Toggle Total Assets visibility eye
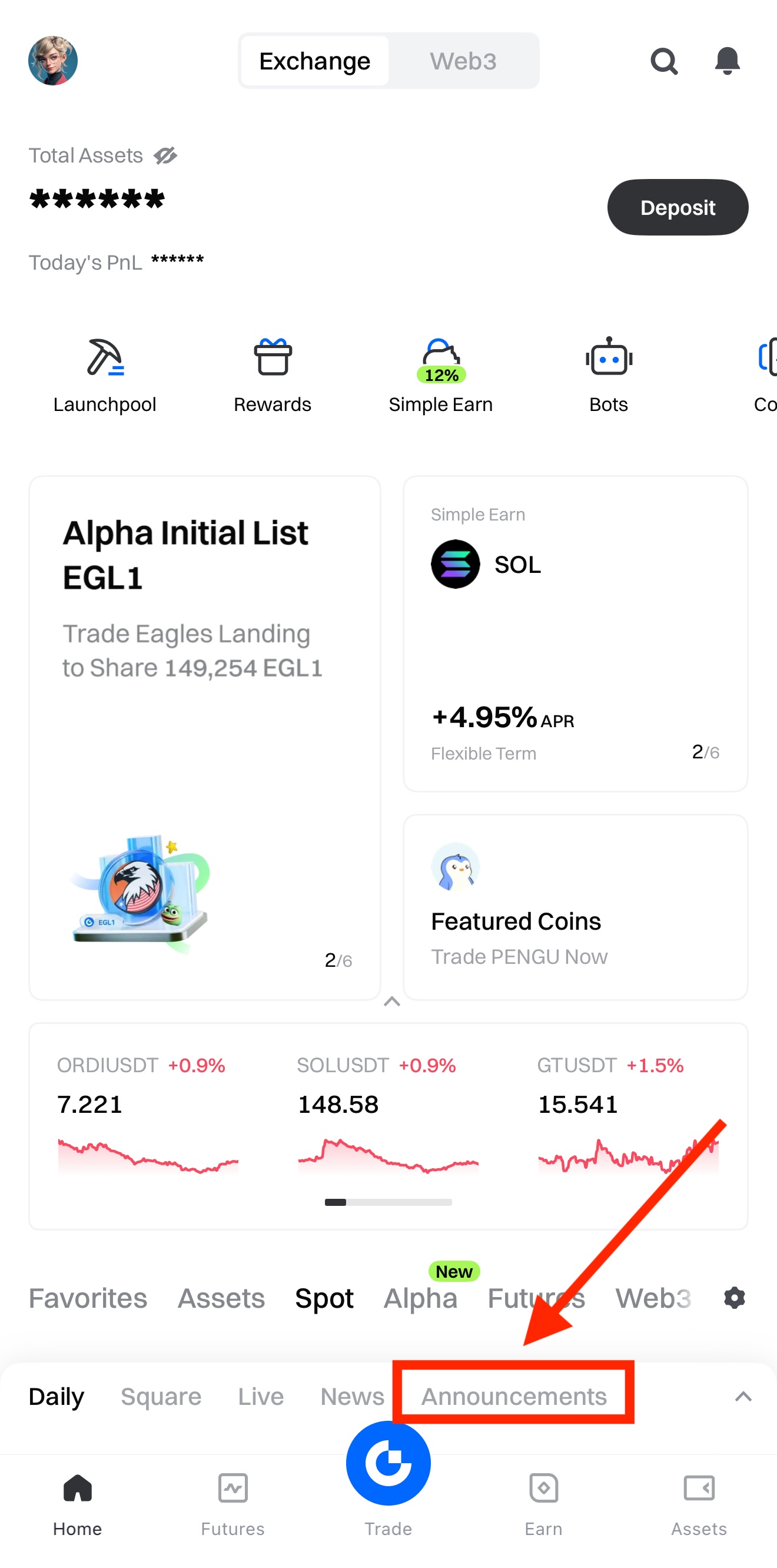 click(165, 156)
